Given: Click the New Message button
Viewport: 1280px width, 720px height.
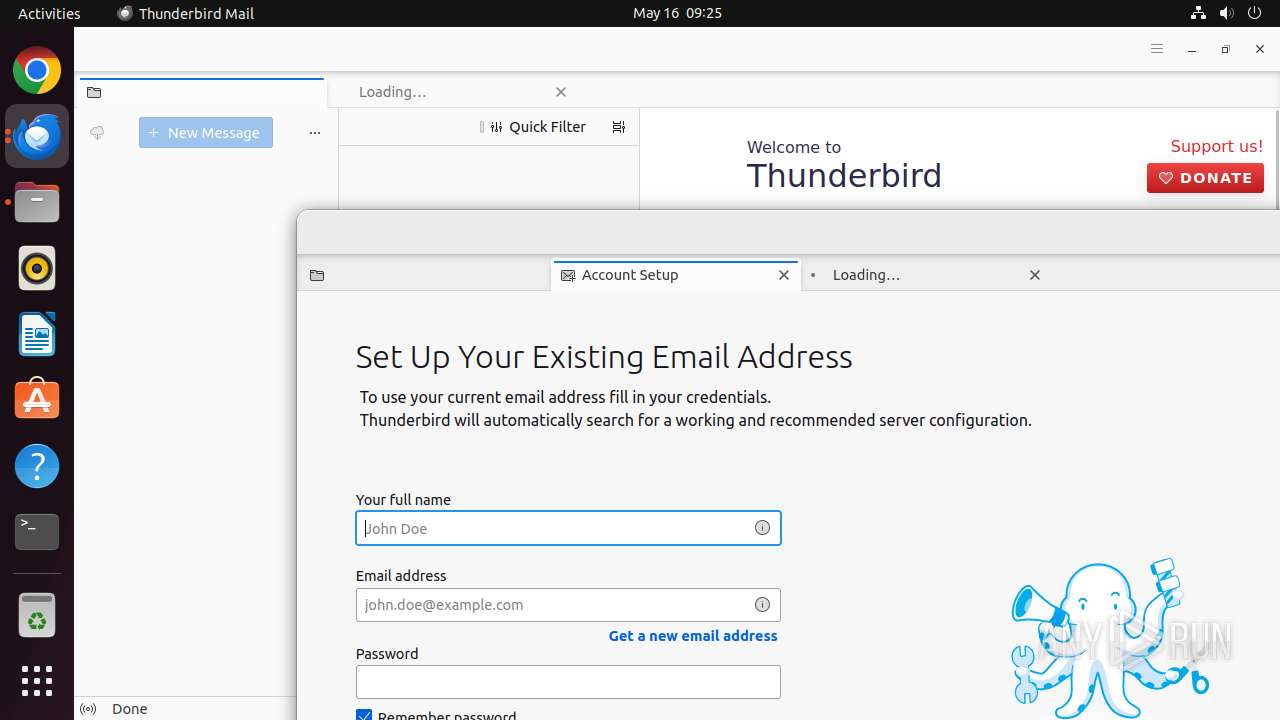Looking at the screenshot, I should coord(206,132).
